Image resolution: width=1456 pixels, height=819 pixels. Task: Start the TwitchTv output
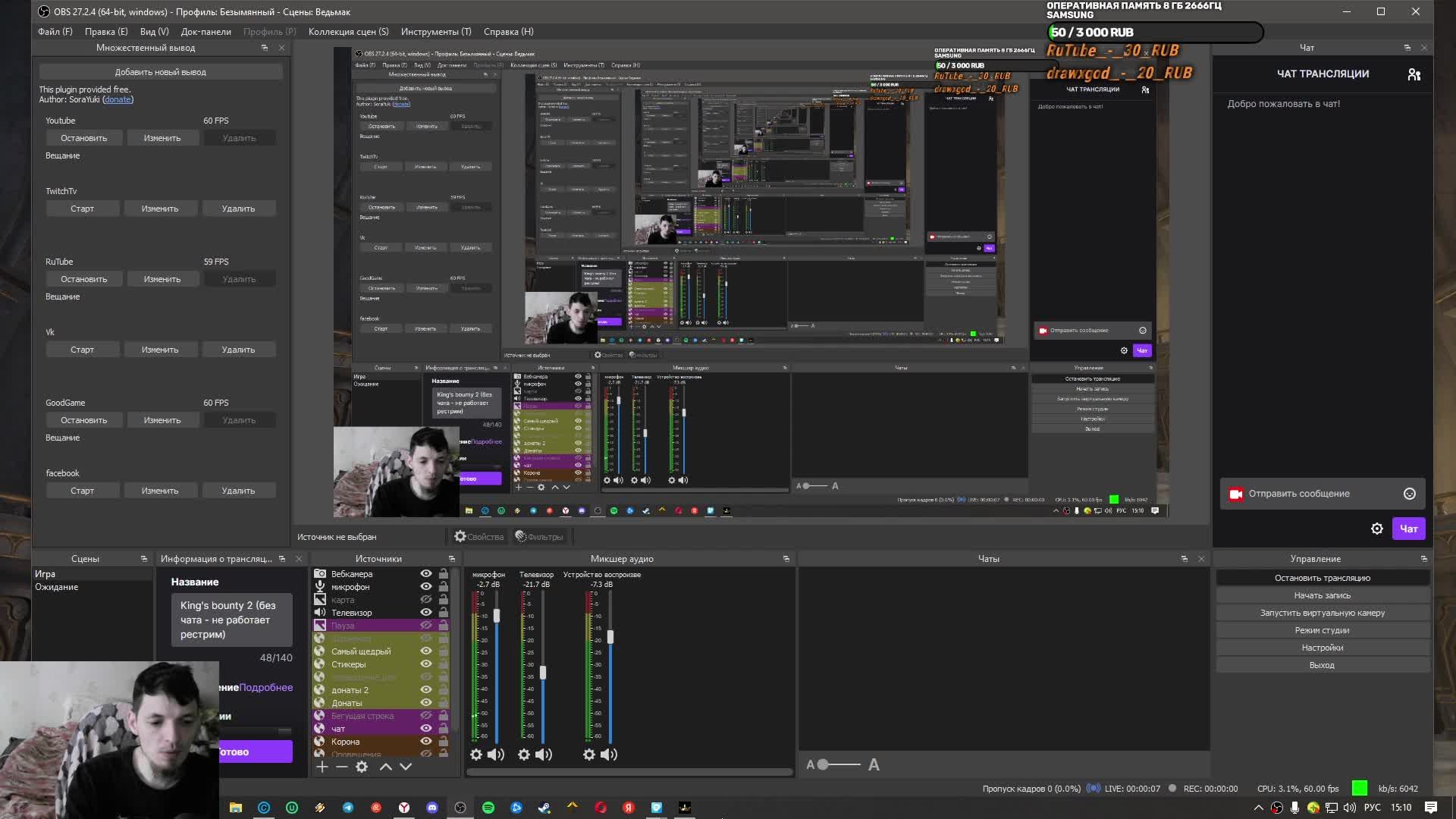pyautogui.click(x=82, y=209)
